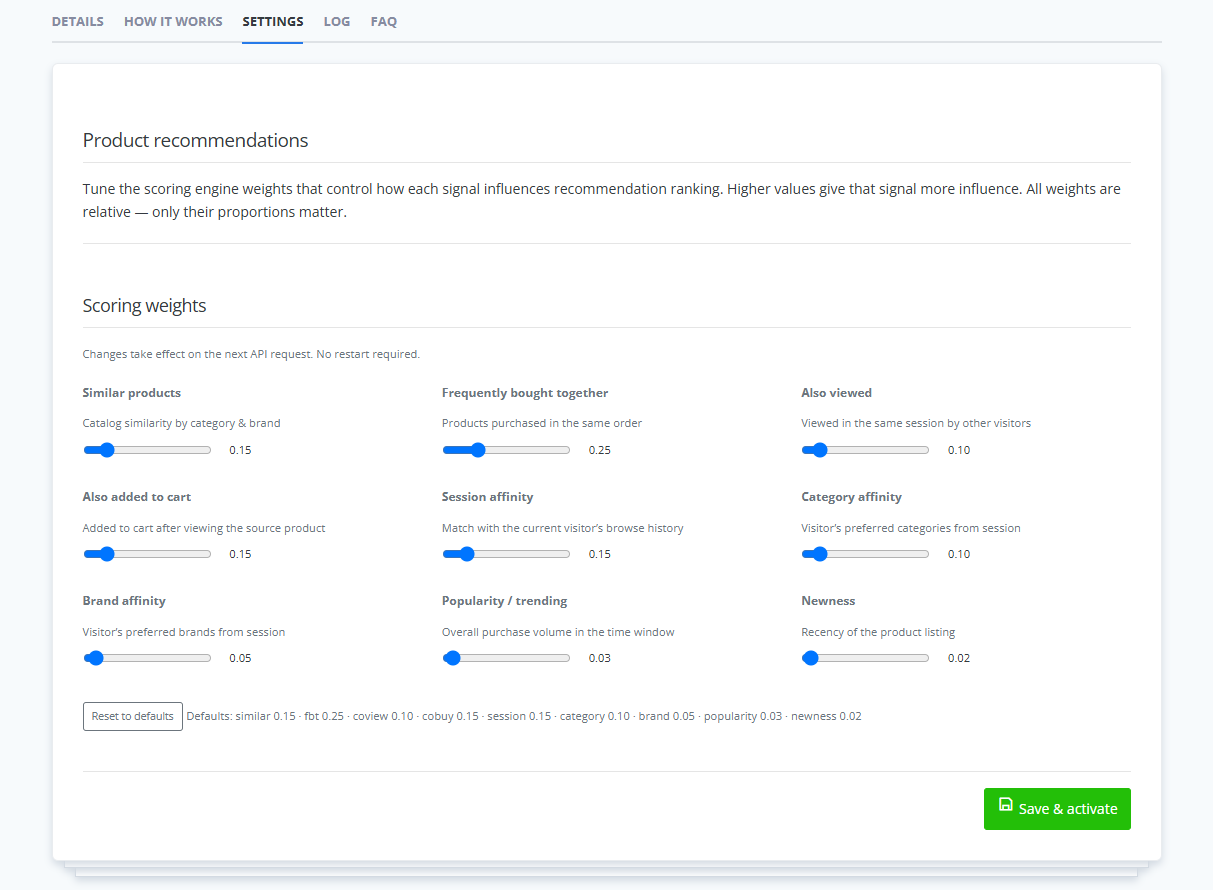Click Reset to defaults button
Image resolution: width=1213 pixels, height=890 pixels.
tap(133, 716)
